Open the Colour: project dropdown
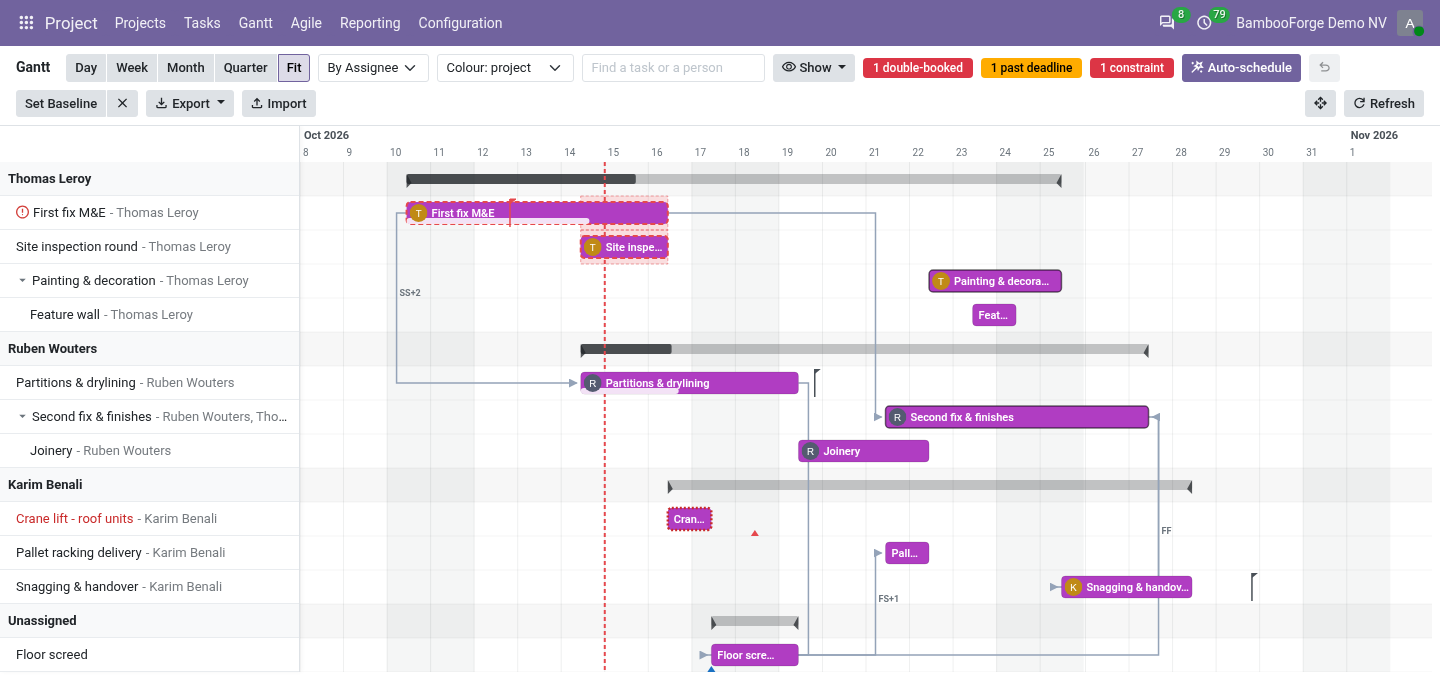The height and width of the screenshot is (696, 1440). click(505, 68)
